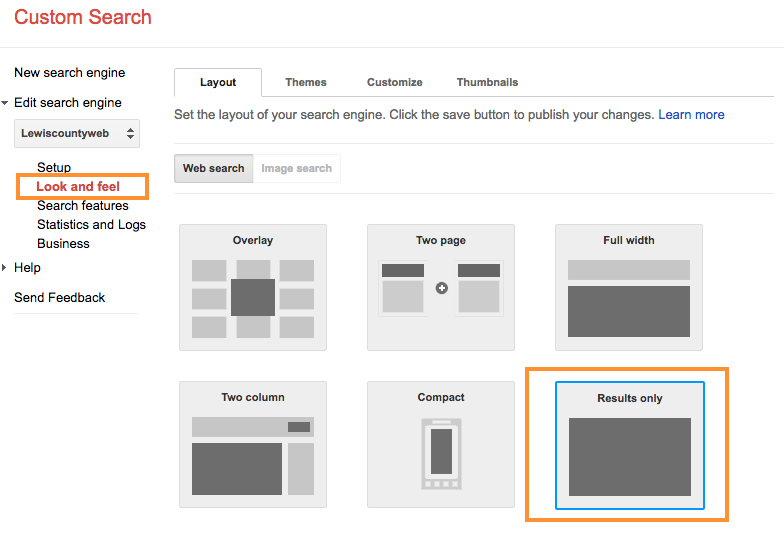
Task: Expand the Help section arrow
Action: tap(4, 268)
